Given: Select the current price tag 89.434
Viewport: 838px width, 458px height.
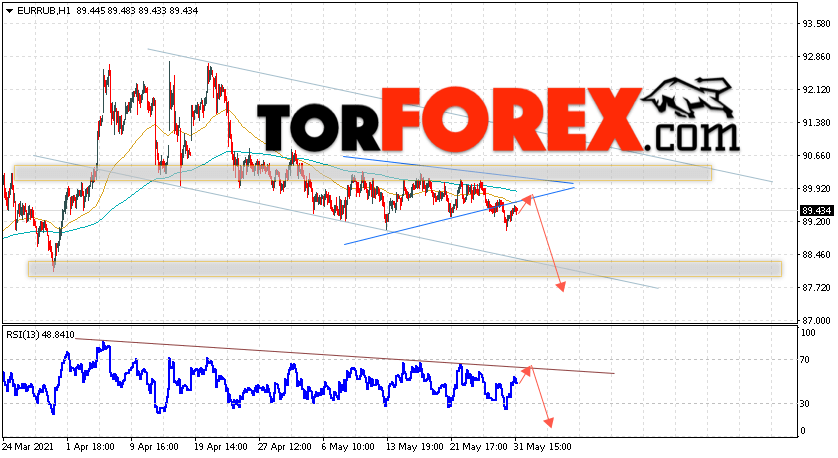Looking at the screenshot, I should 816,211.
